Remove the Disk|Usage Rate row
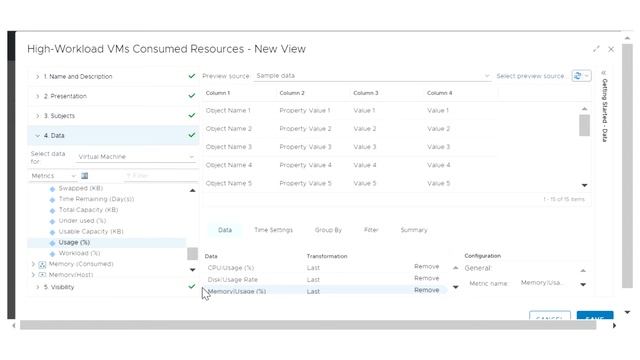640x360 pixels. click(427, 278)
